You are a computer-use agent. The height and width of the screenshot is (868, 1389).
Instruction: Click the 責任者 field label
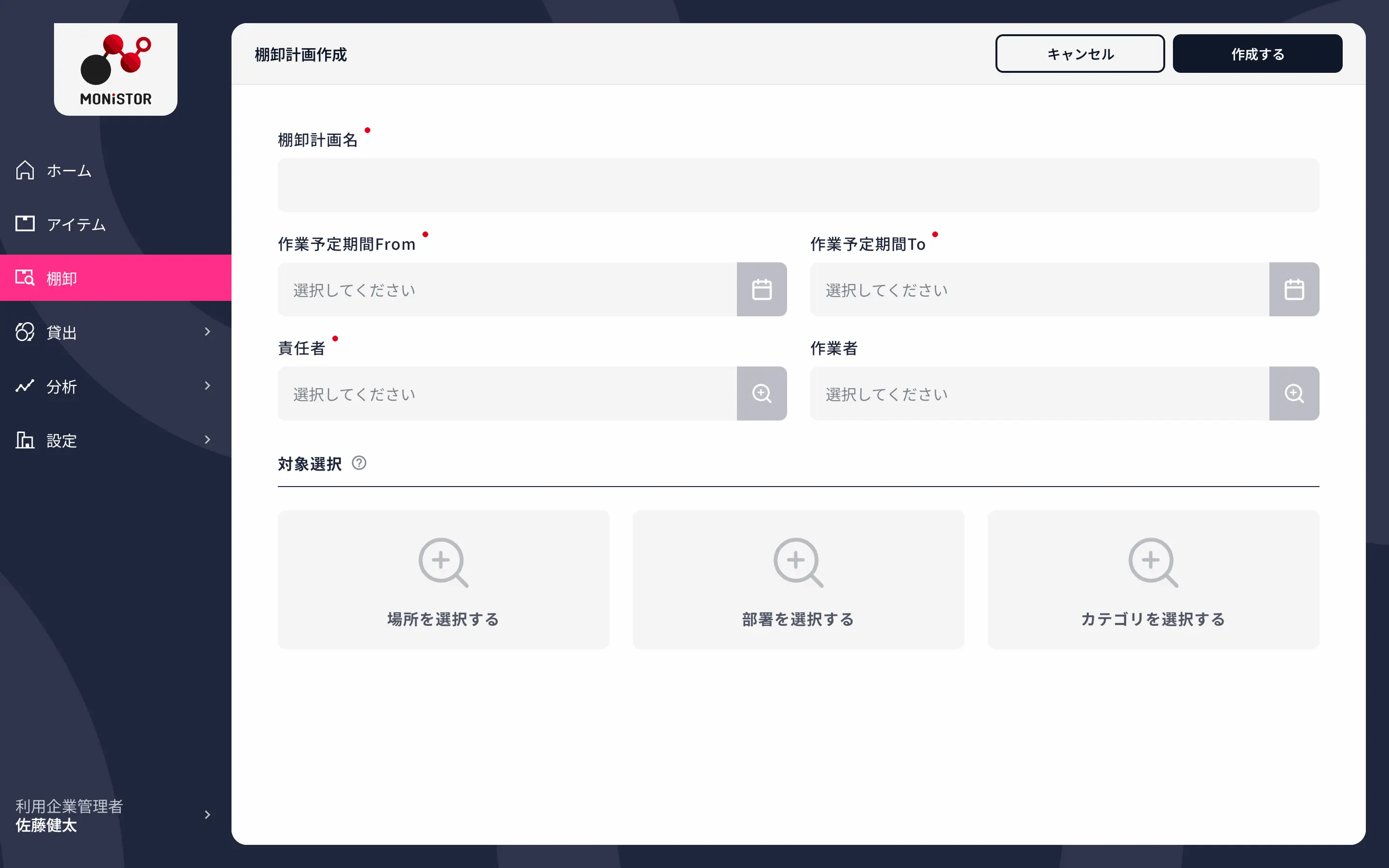pos(301,348)
